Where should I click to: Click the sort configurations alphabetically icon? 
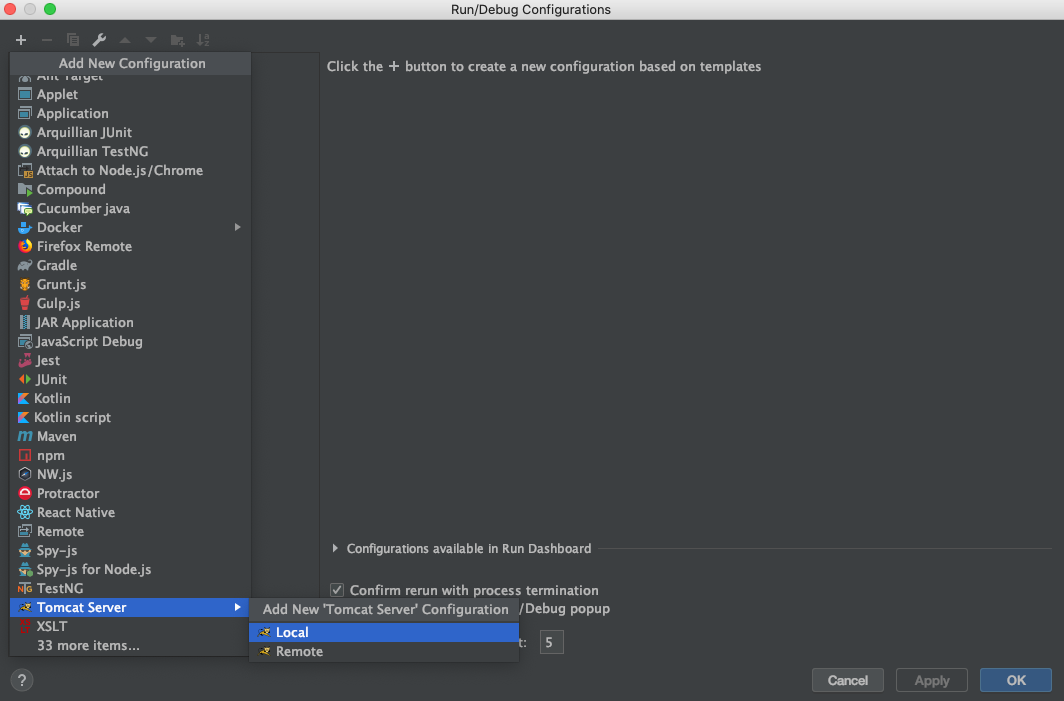(203, 40)
